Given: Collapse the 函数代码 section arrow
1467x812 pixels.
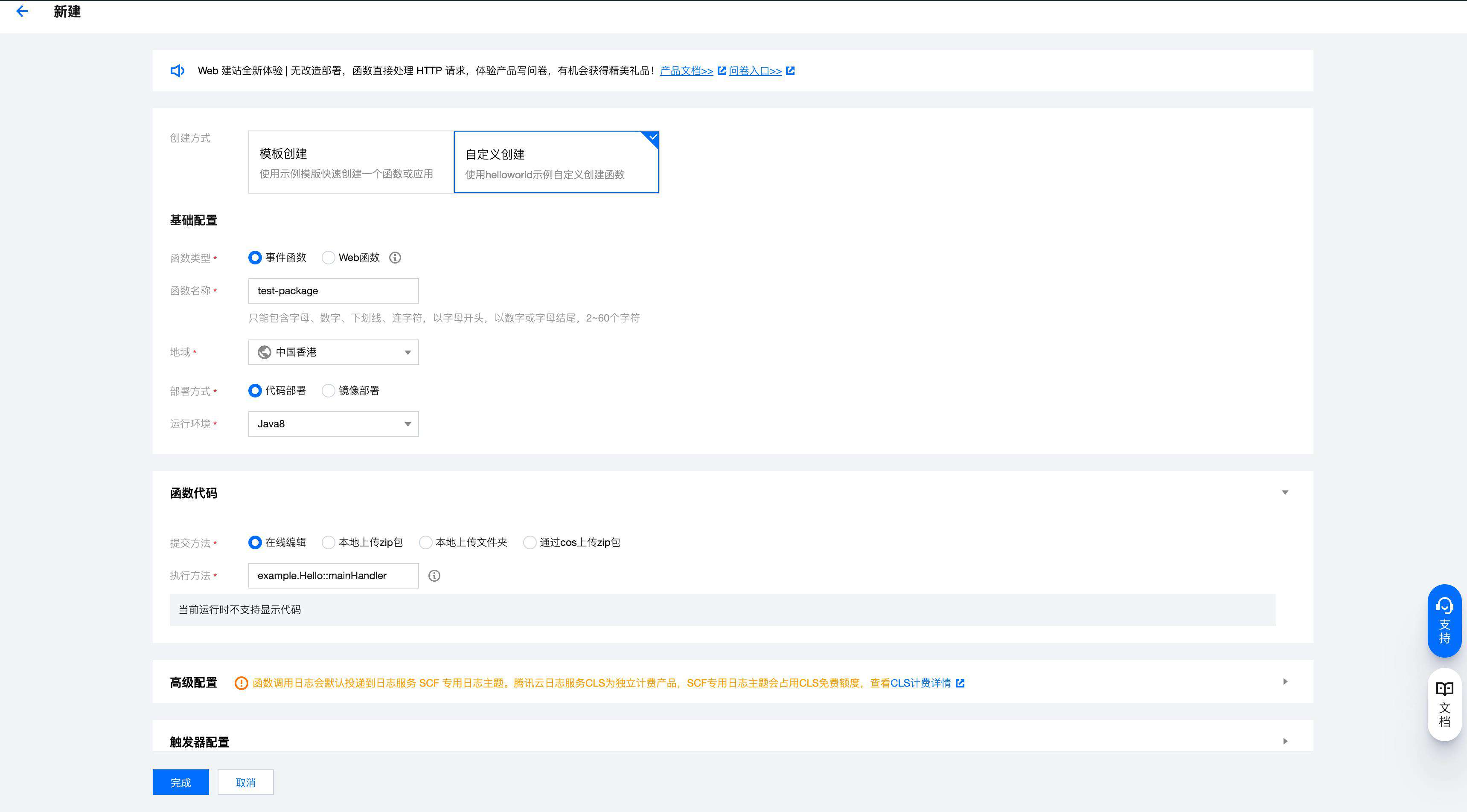Looking at the screenshot, I should click(x=1285, y=492).
